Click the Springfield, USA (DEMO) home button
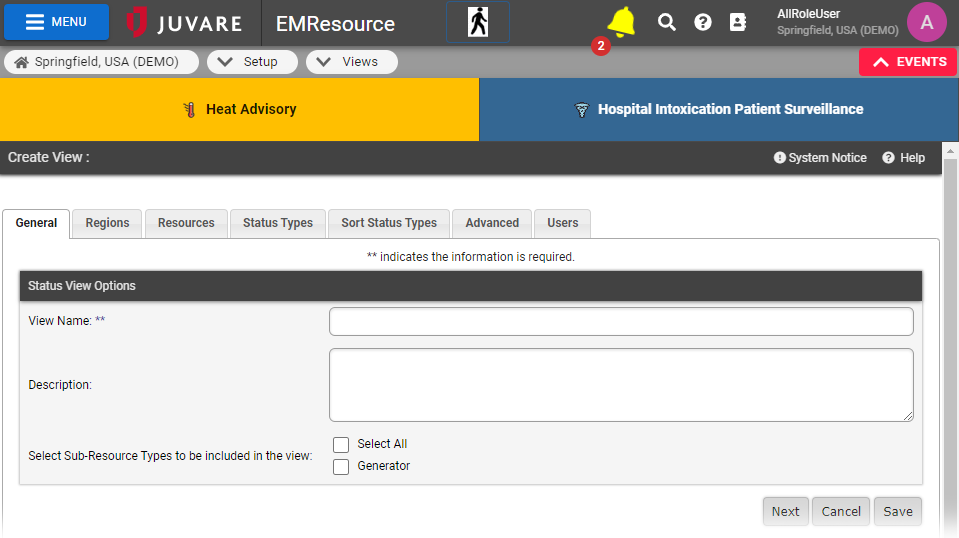The image size is (959, 538). pyautogui.click(x=102, y=62)
